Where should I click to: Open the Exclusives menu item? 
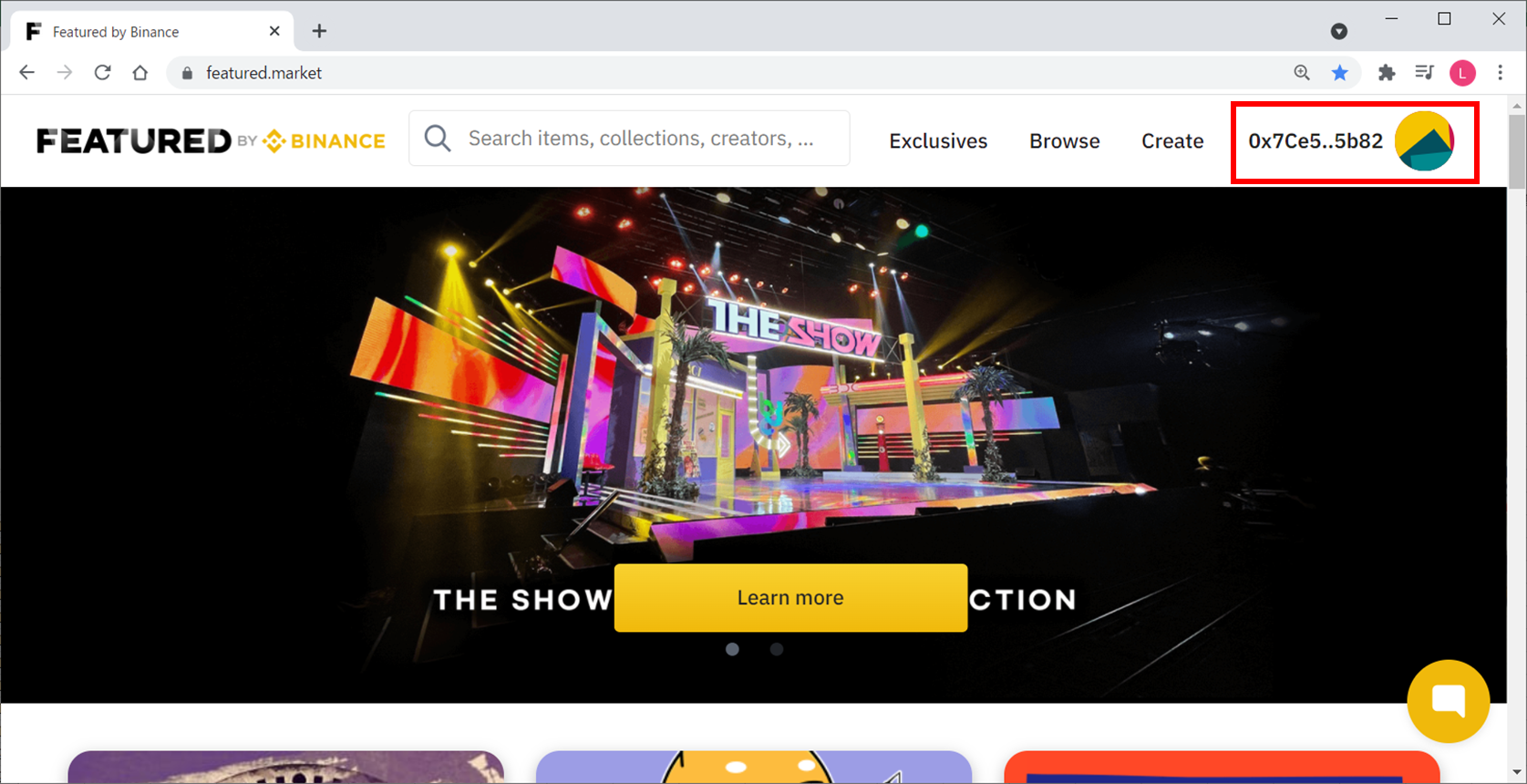tap(938, 141)
